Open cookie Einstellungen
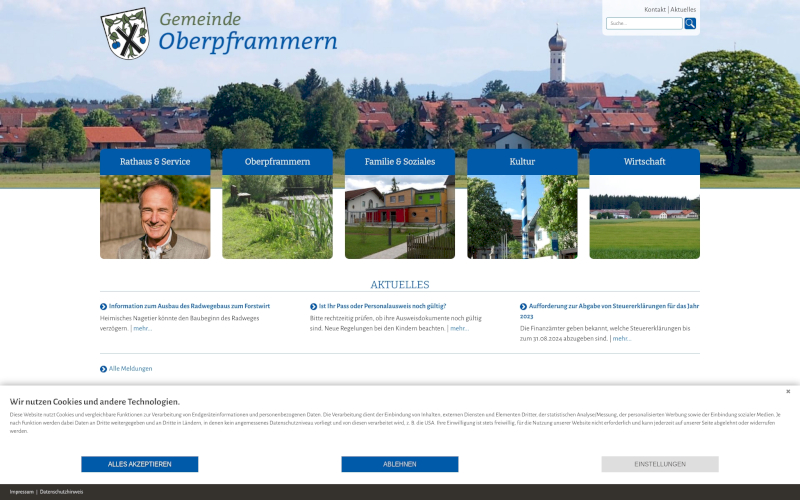The image size is (800, 500). click(659, 464)
